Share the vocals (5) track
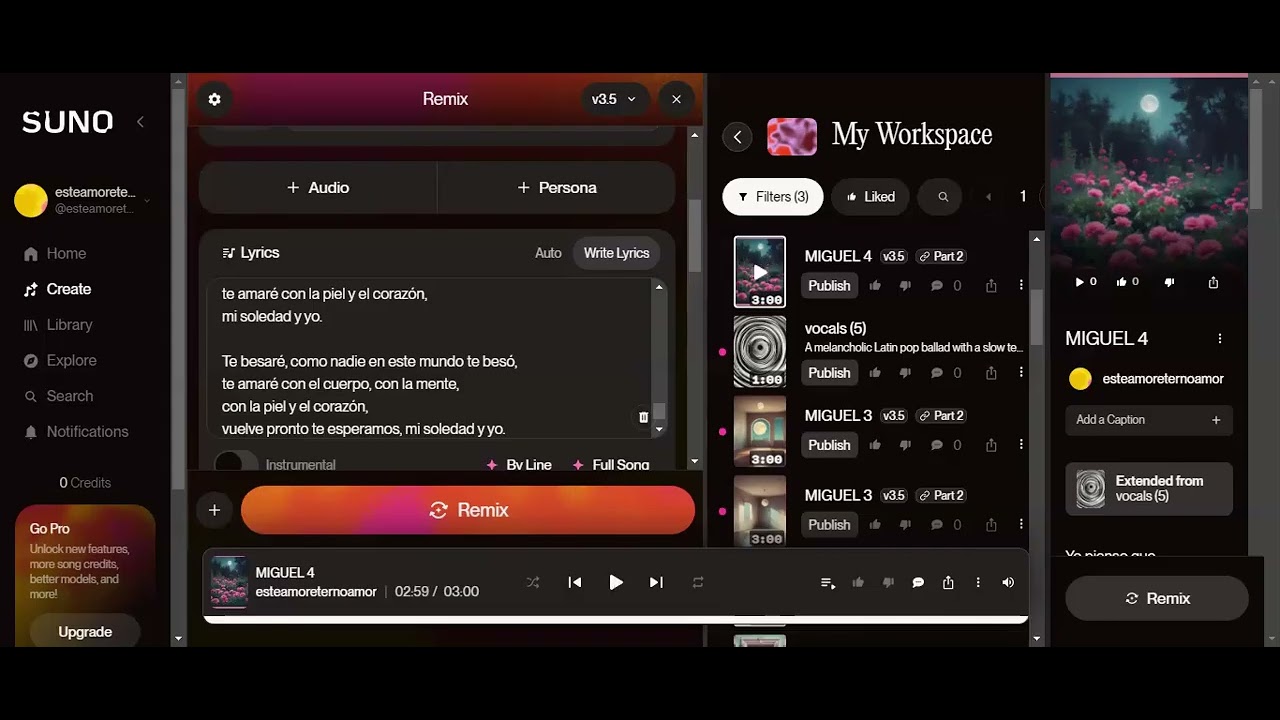The image size is (1280, 720). click(991, 373)
